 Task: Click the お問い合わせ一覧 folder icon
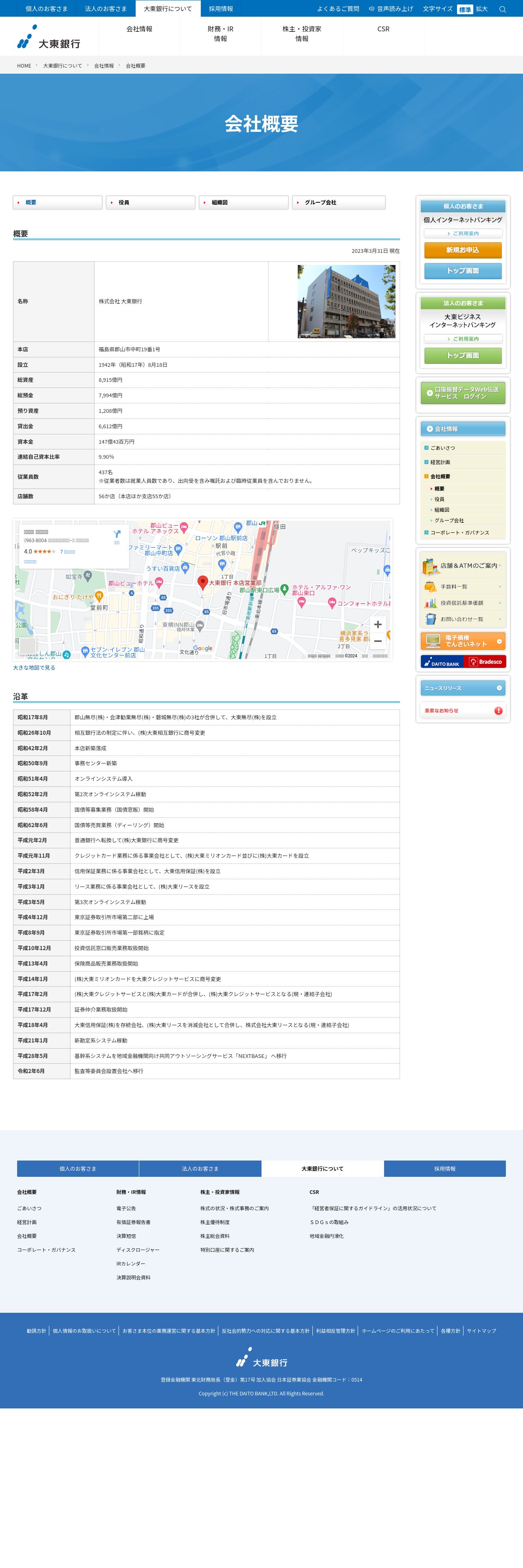click(x=431, y=619)
